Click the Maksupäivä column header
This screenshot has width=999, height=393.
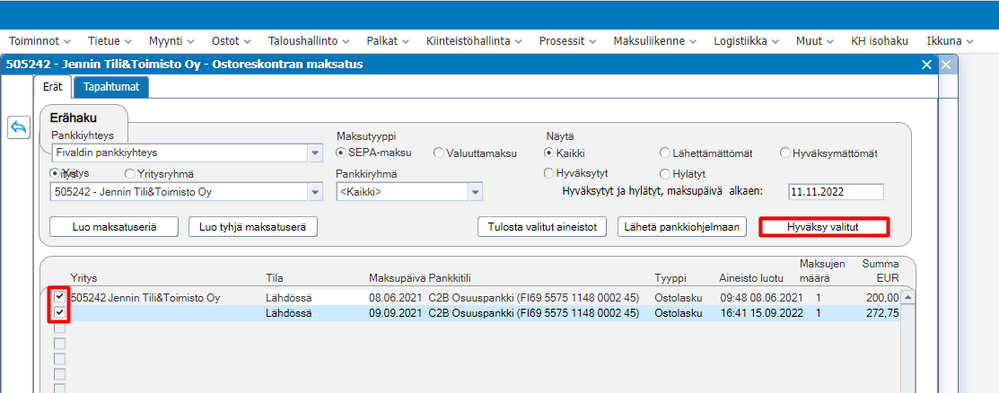coord(398,278)
